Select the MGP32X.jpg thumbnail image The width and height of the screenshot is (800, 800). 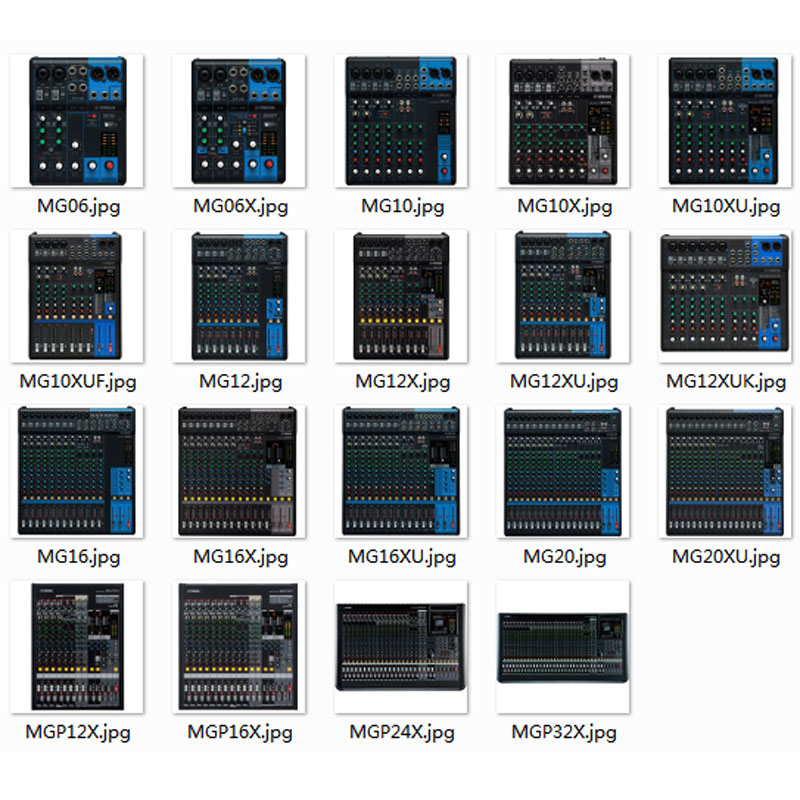pyautogui.click(x=563, y=648)
